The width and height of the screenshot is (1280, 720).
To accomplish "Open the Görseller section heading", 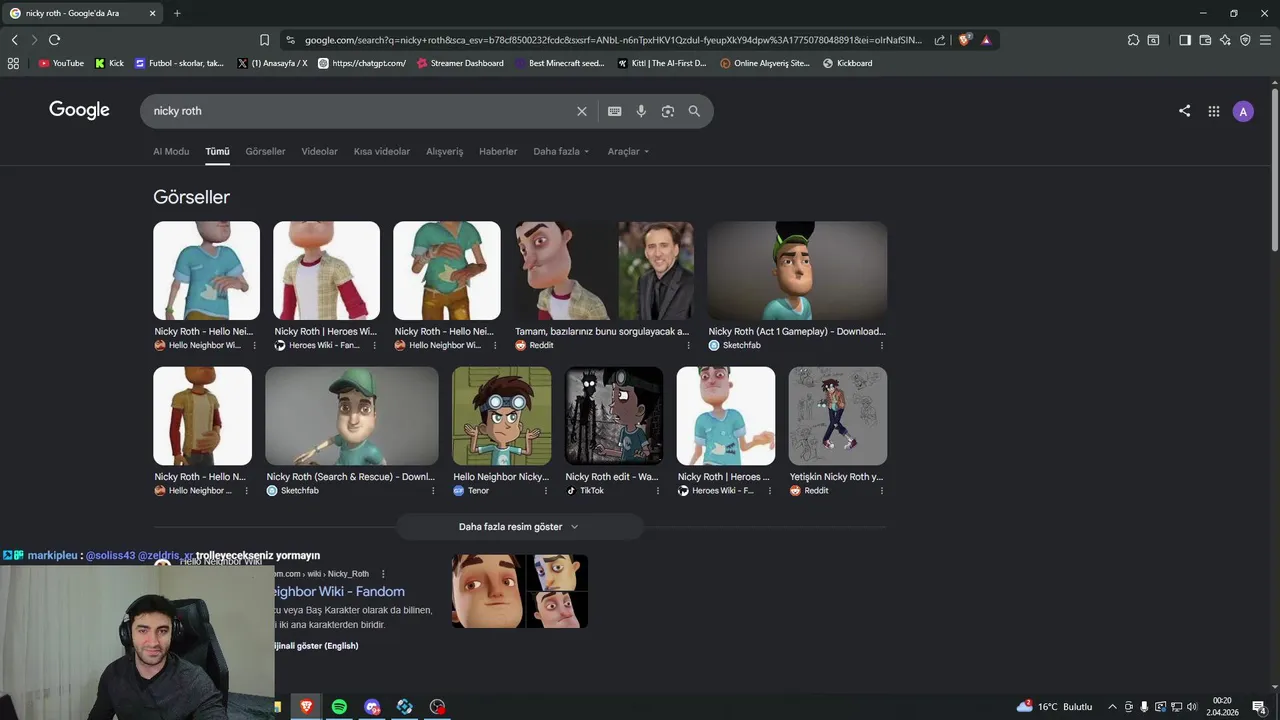I will point(191,197).
